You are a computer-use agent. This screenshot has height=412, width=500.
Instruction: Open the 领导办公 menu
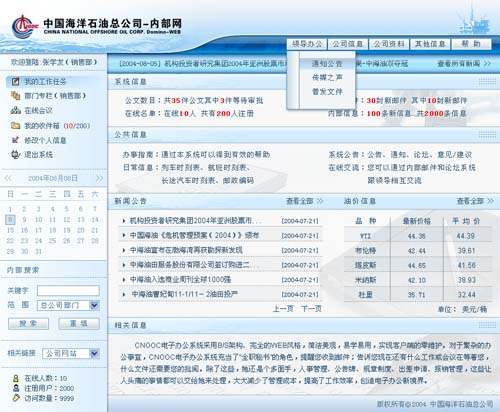[307, 44]
